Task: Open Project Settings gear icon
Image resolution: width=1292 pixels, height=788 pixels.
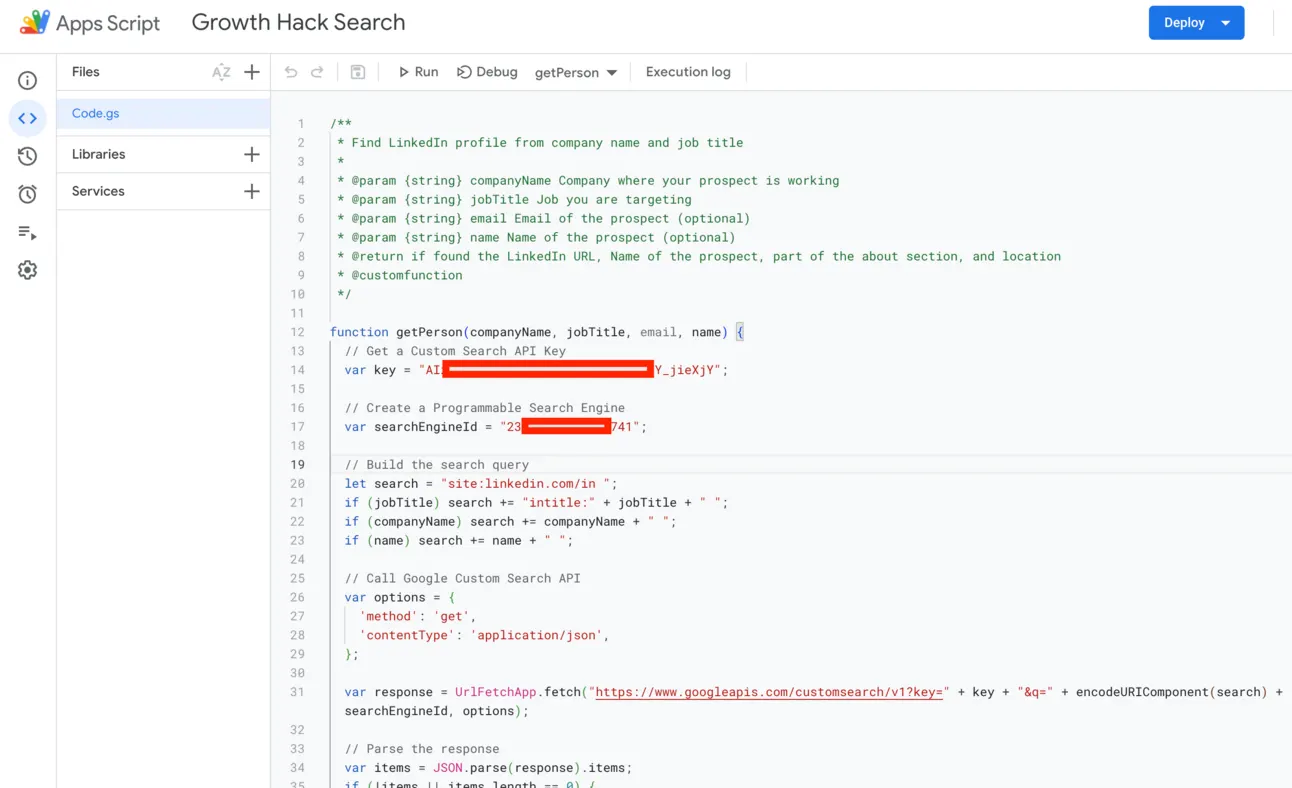Action: 28,270
